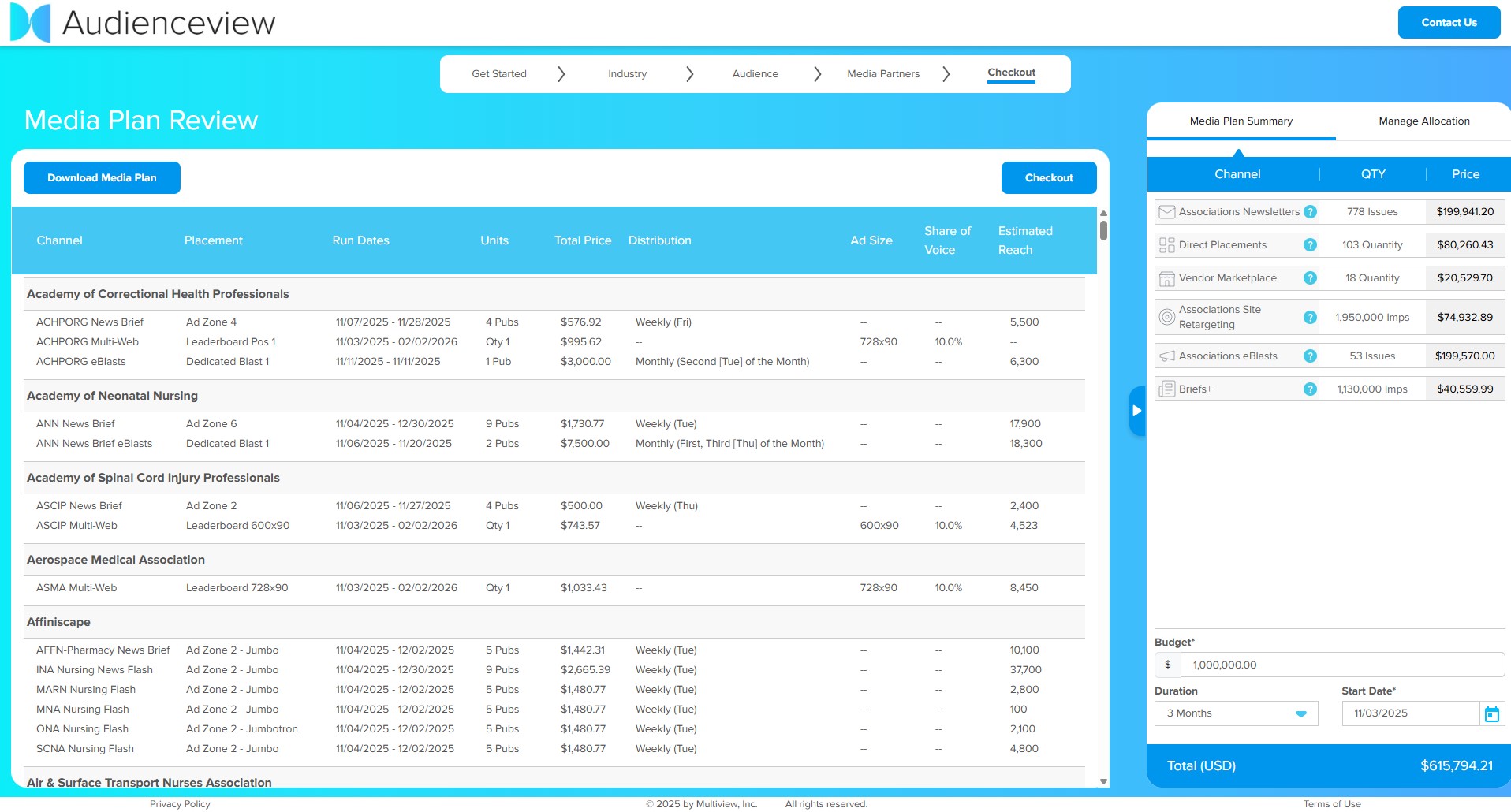Open the Terms of Use link

1332,804
